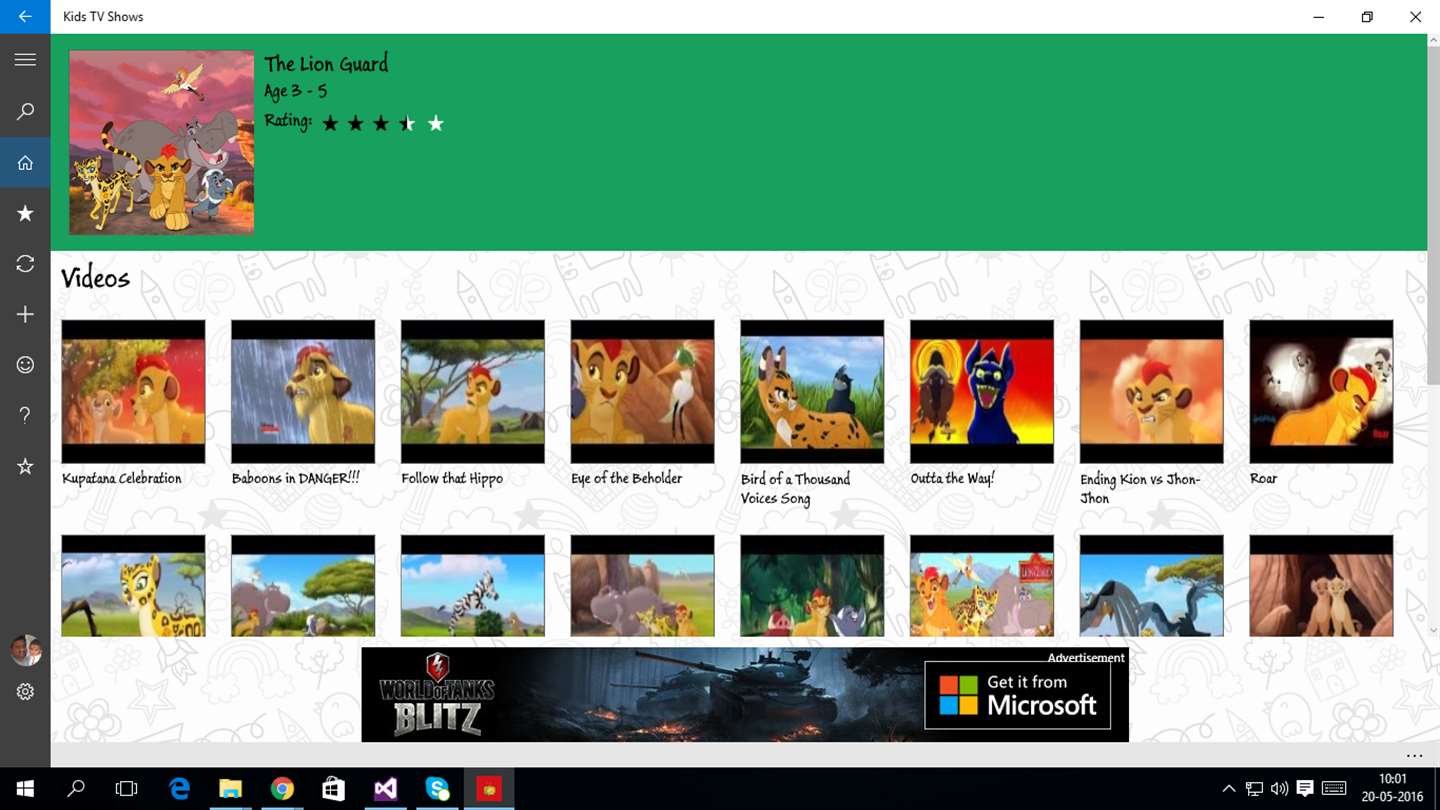Click the Bird of a Thousand Voices Song title
Screen dimensions: 1440x810
pyautogui.click(x=796, y=489)
